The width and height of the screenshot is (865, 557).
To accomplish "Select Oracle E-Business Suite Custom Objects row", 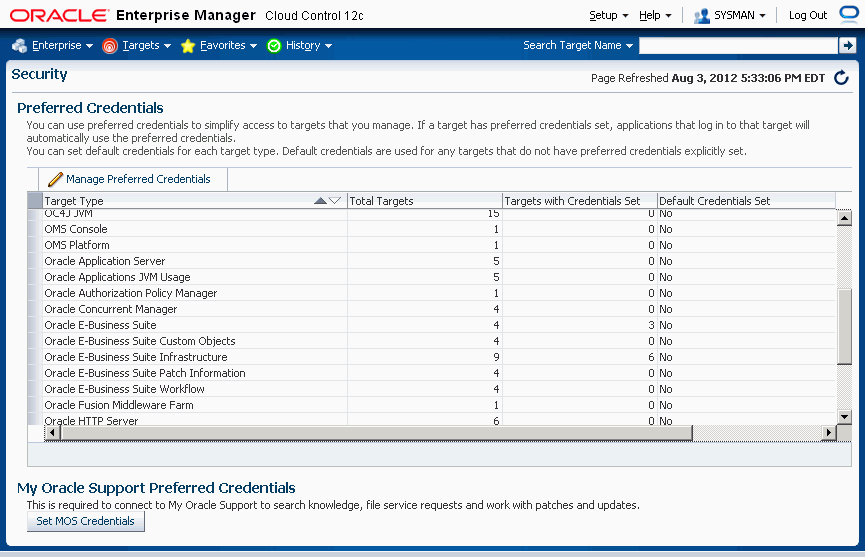I will [x=431, y=341].
